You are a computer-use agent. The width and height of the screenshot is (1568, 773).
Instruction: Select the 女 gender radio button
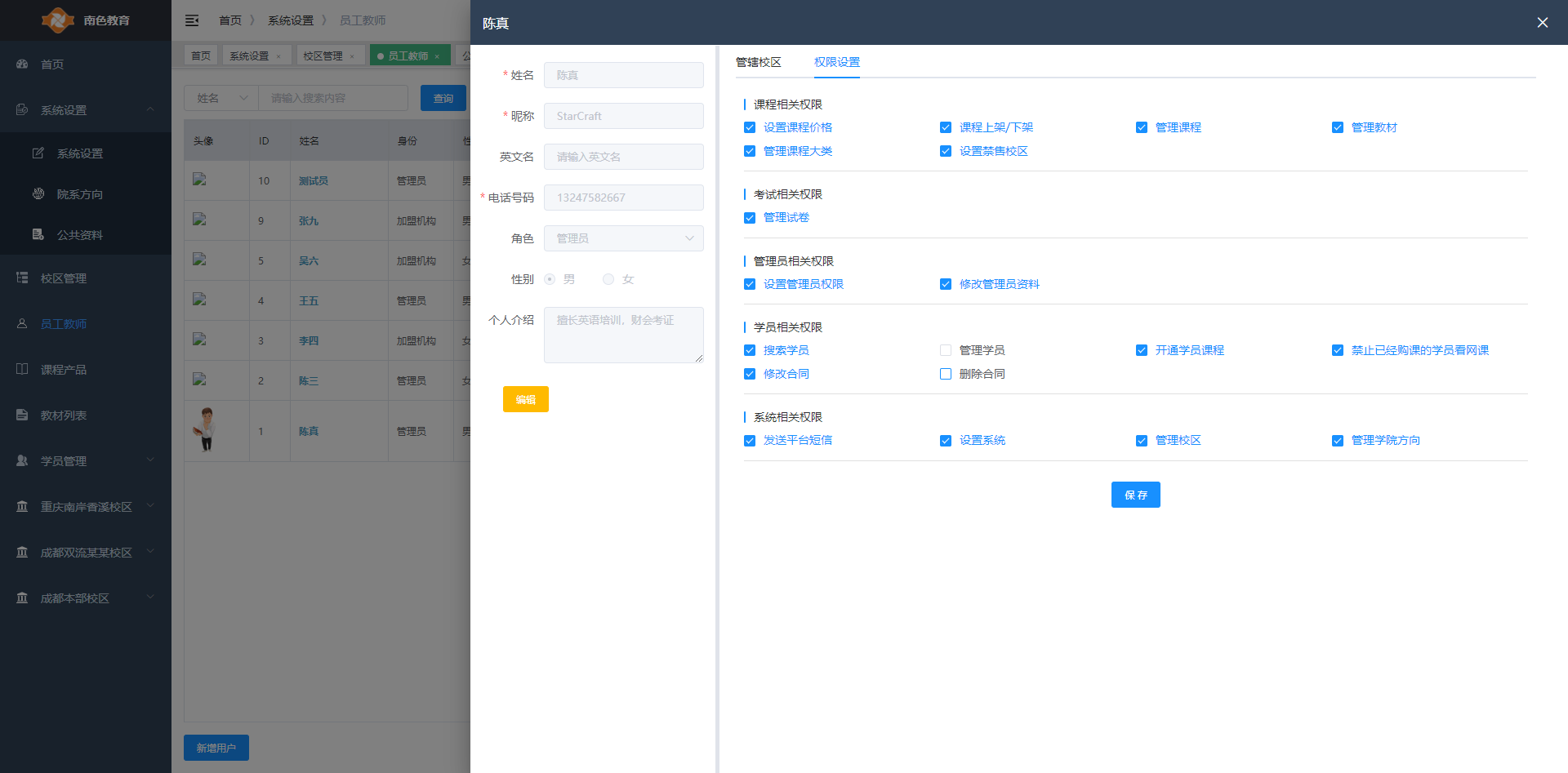pyautogui.click(x=608, y=279)
